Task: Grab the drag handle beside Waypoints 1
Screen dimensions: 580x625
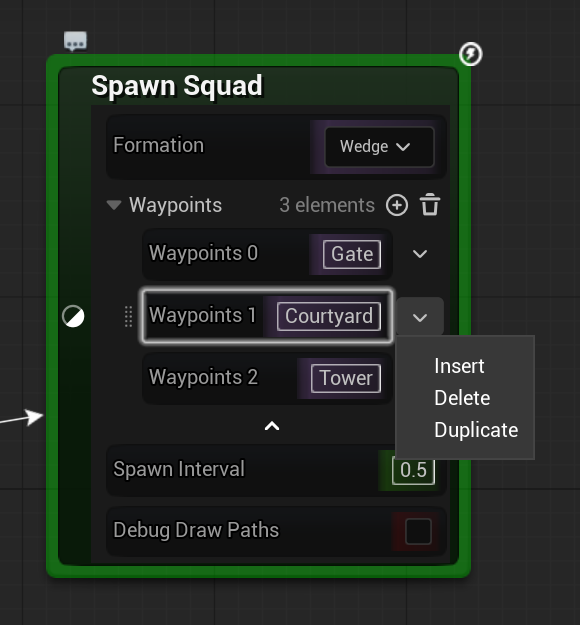Action: 128,316
